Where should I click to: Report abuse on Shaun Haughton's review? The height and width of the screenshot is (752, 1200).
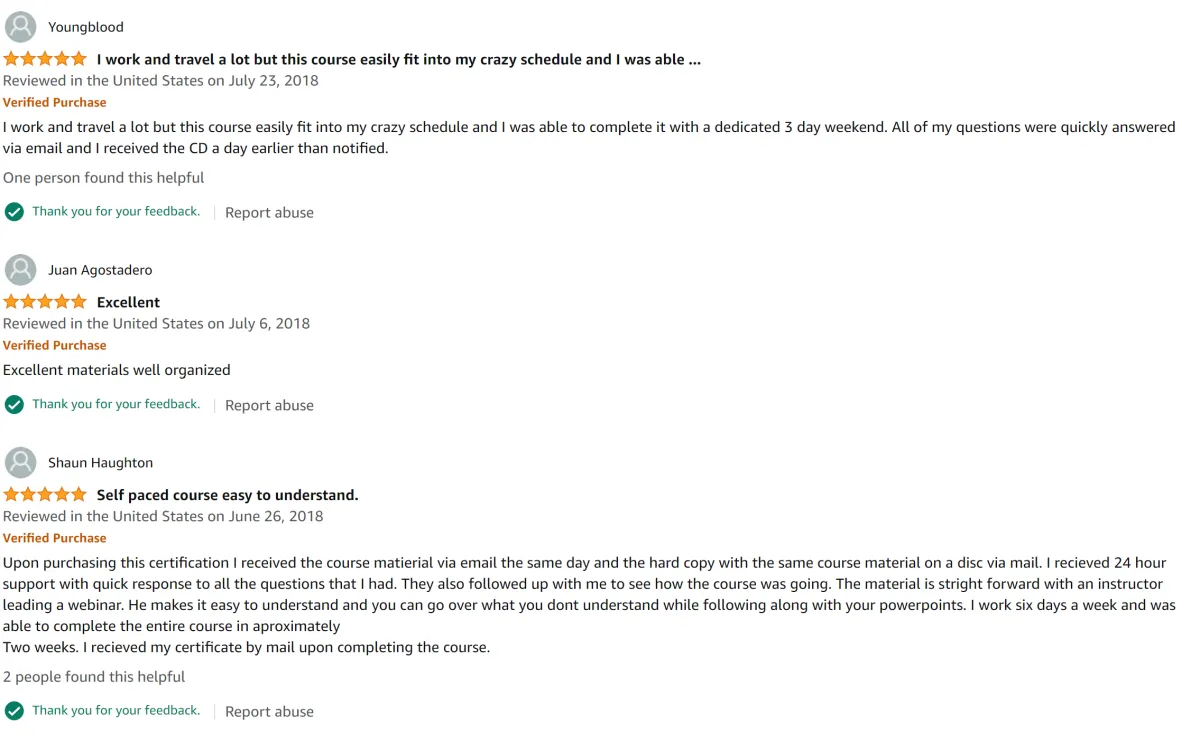pyautogui.click(x=269, y=712)
